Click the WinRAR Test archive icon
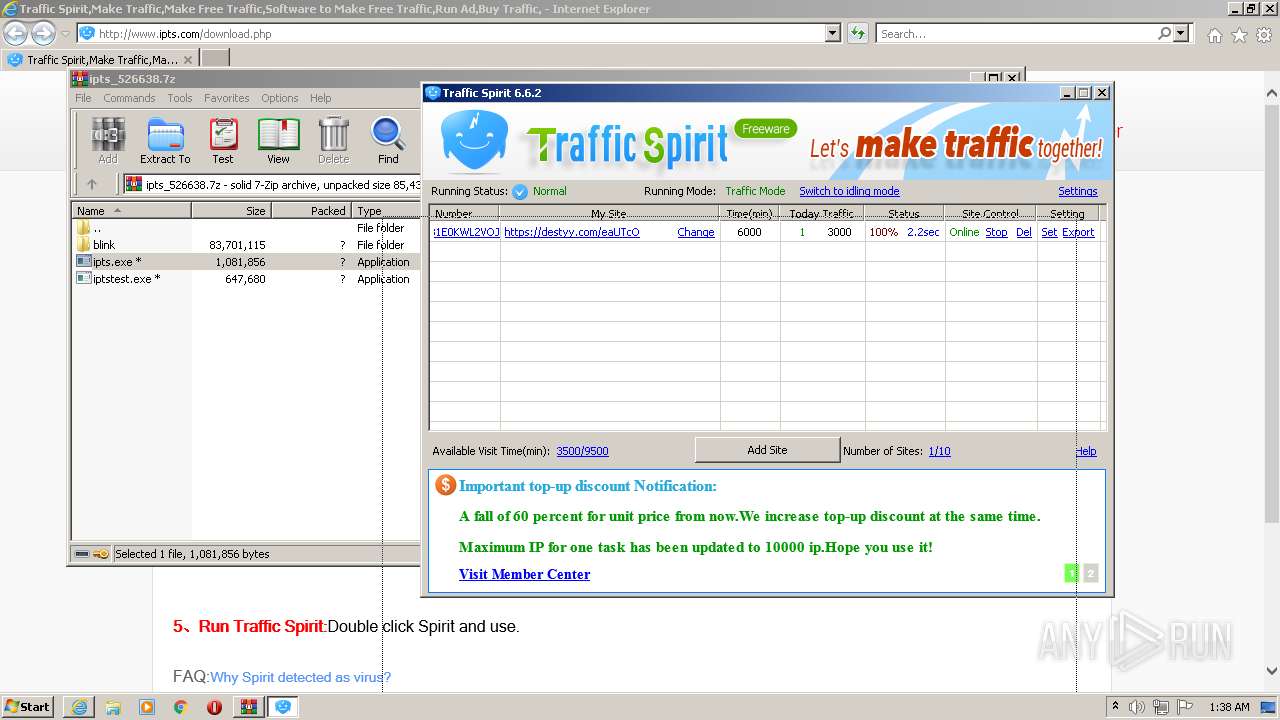The image size is (1280, 720). (x=223, y=140)
